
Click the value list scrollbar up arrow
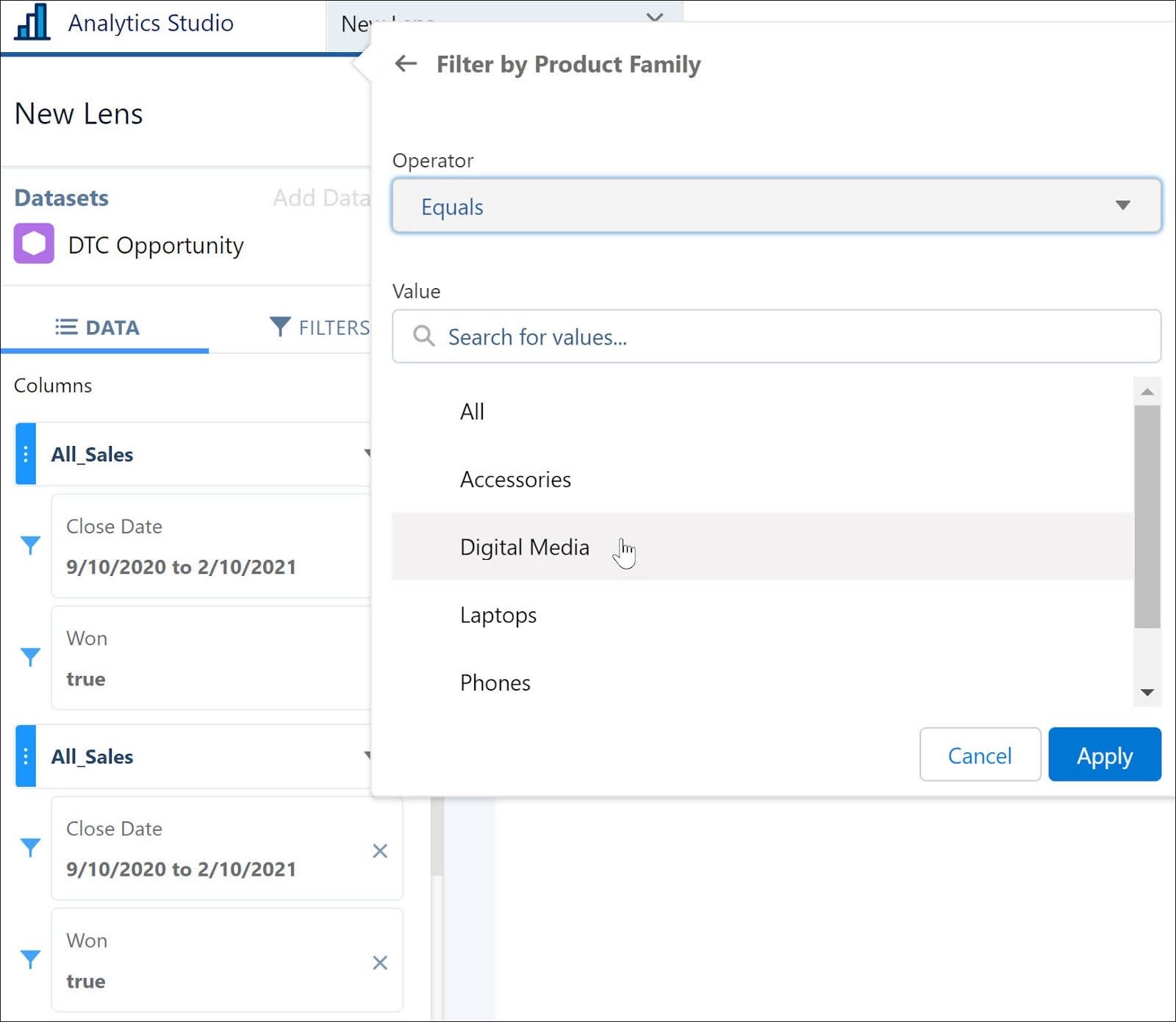click(x=1147, y=392)
